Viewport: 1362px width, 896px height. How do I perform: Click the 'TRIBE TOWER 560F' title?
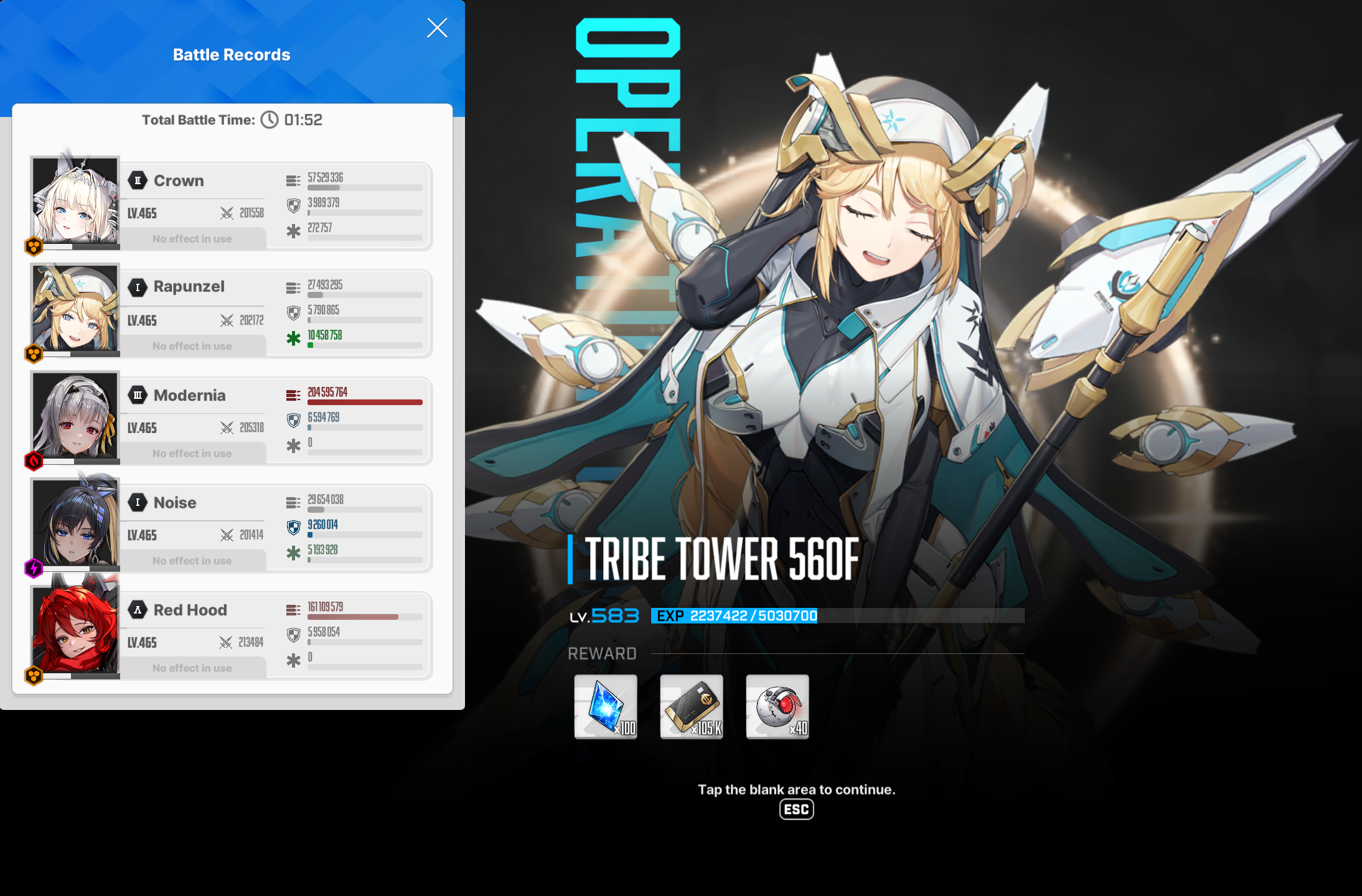coord(722,559)
